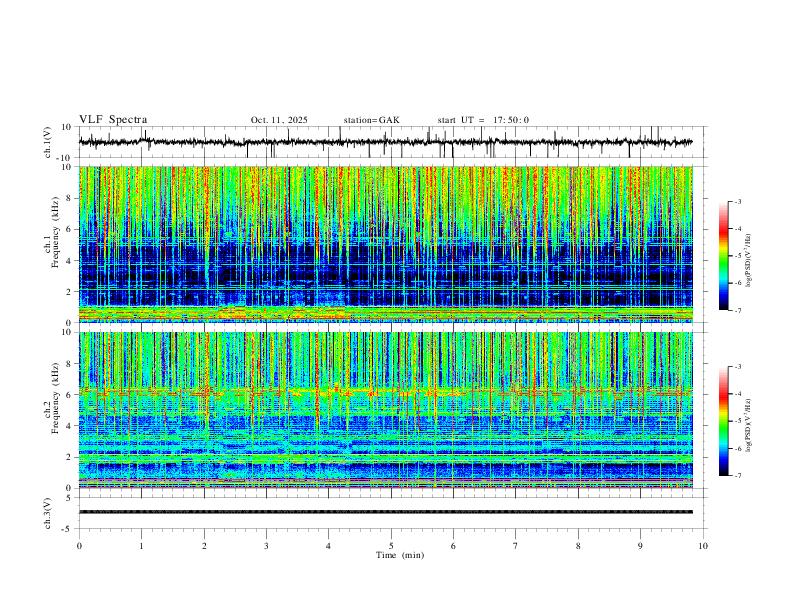792x612 pixels.
Task: Click the '6' kHz tick of ch.2 spectrogram
Action: (x=70, y=395)
